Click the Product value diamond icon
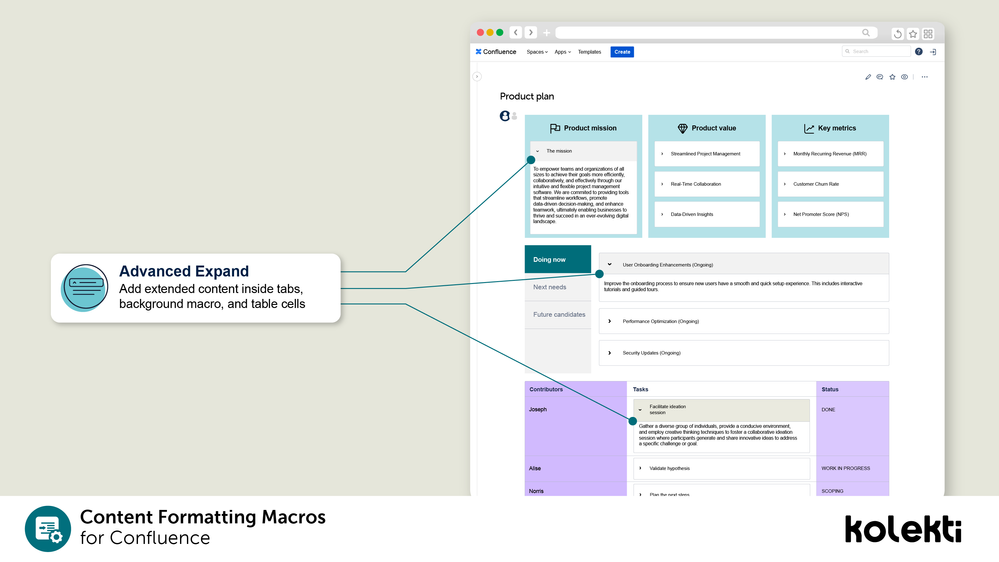This screenshot has height=562, width=999. (682, 128)
